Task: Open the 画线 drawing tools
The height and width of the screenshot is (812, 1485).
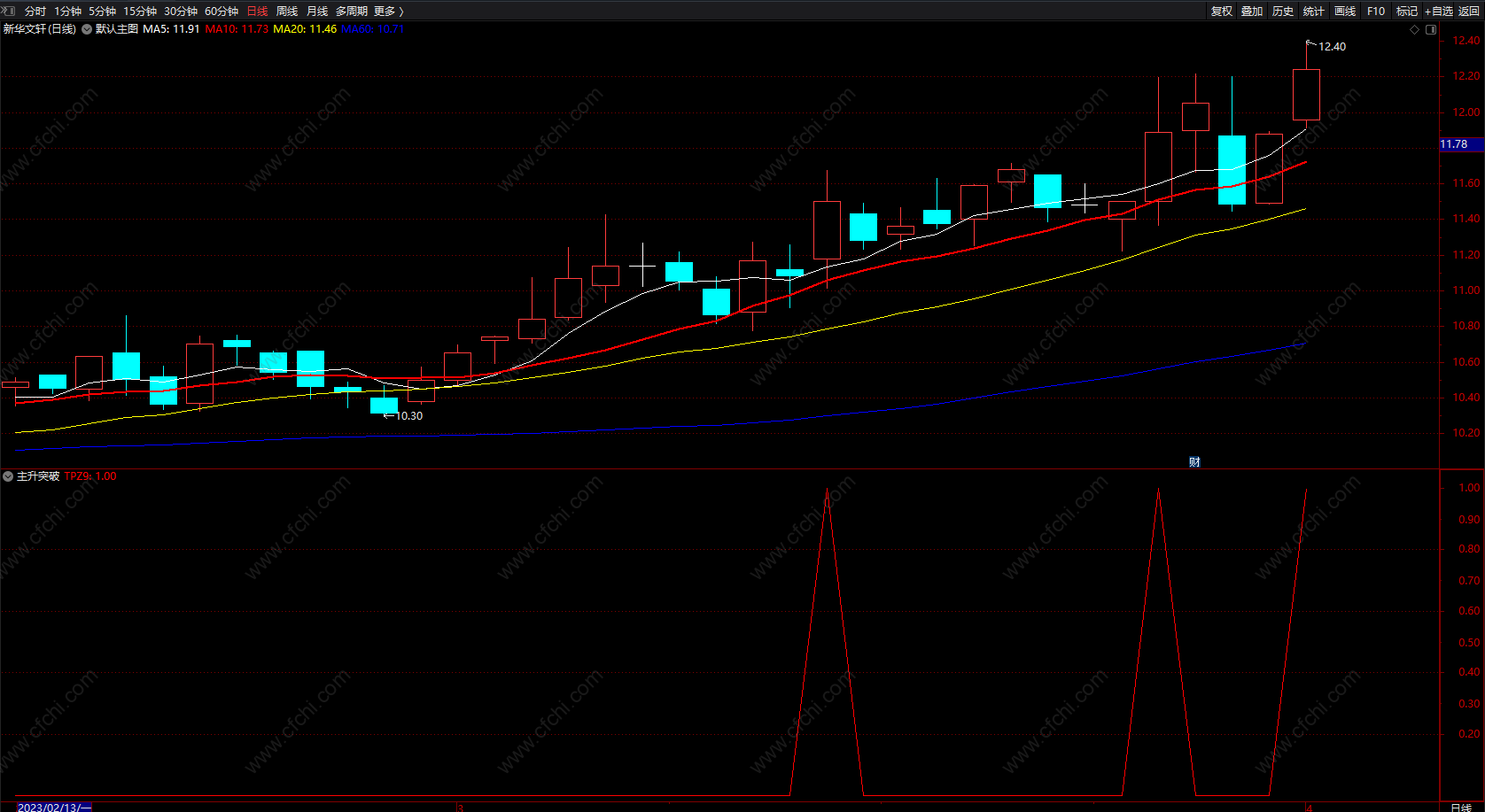Action: pos(1345,11)
